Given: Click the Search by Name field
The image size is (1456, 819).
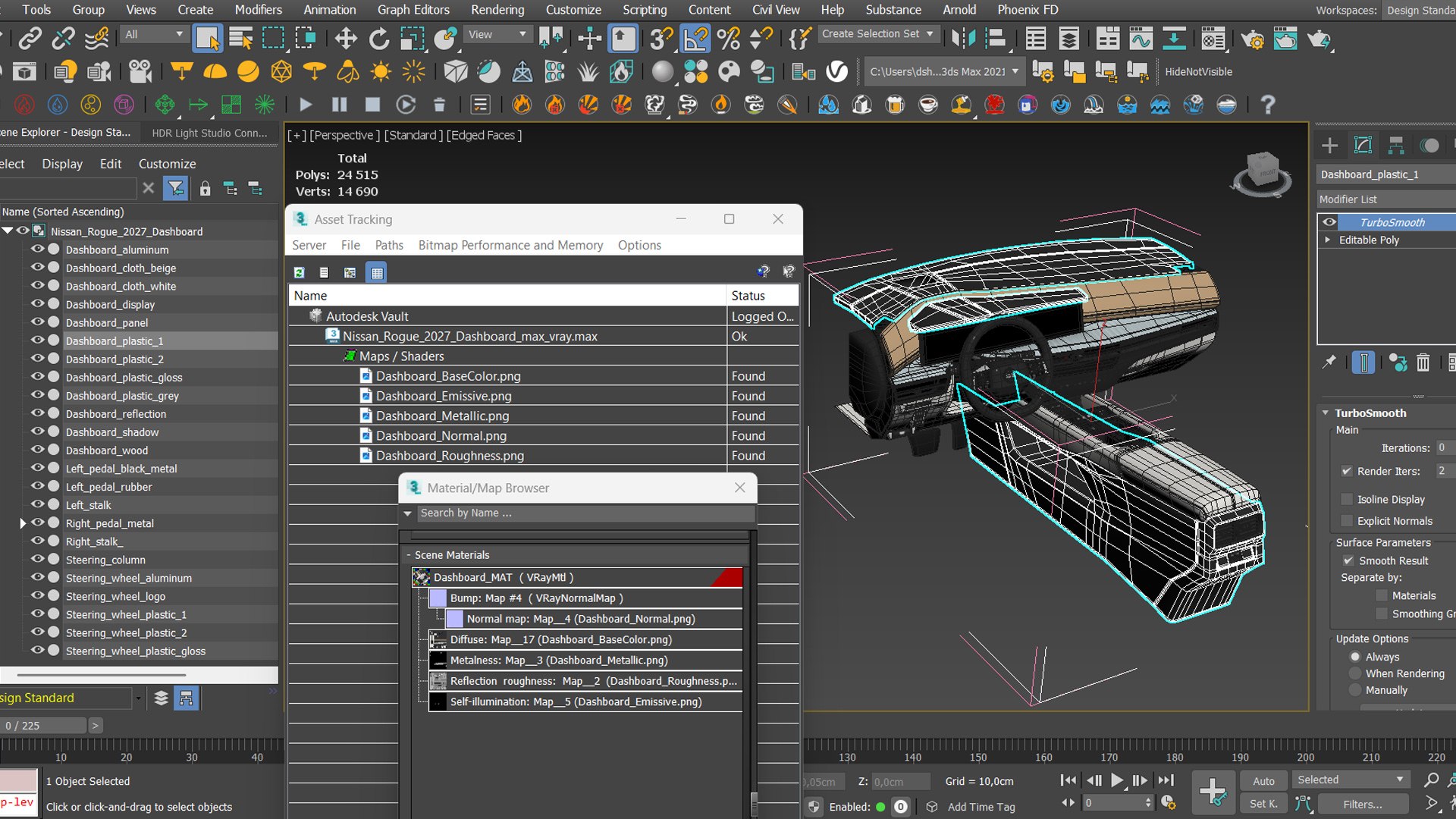Looking at the screenshot, I should click(584, 513).
